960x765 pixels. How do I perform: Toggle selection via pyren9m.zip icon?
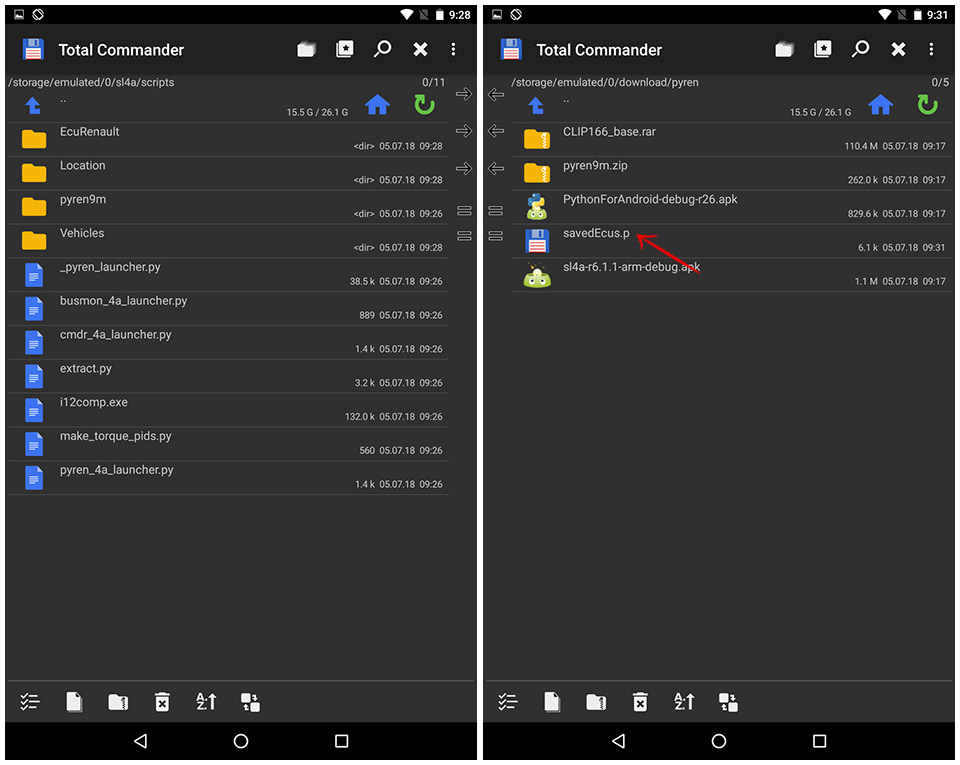click(x=537, y=173)
